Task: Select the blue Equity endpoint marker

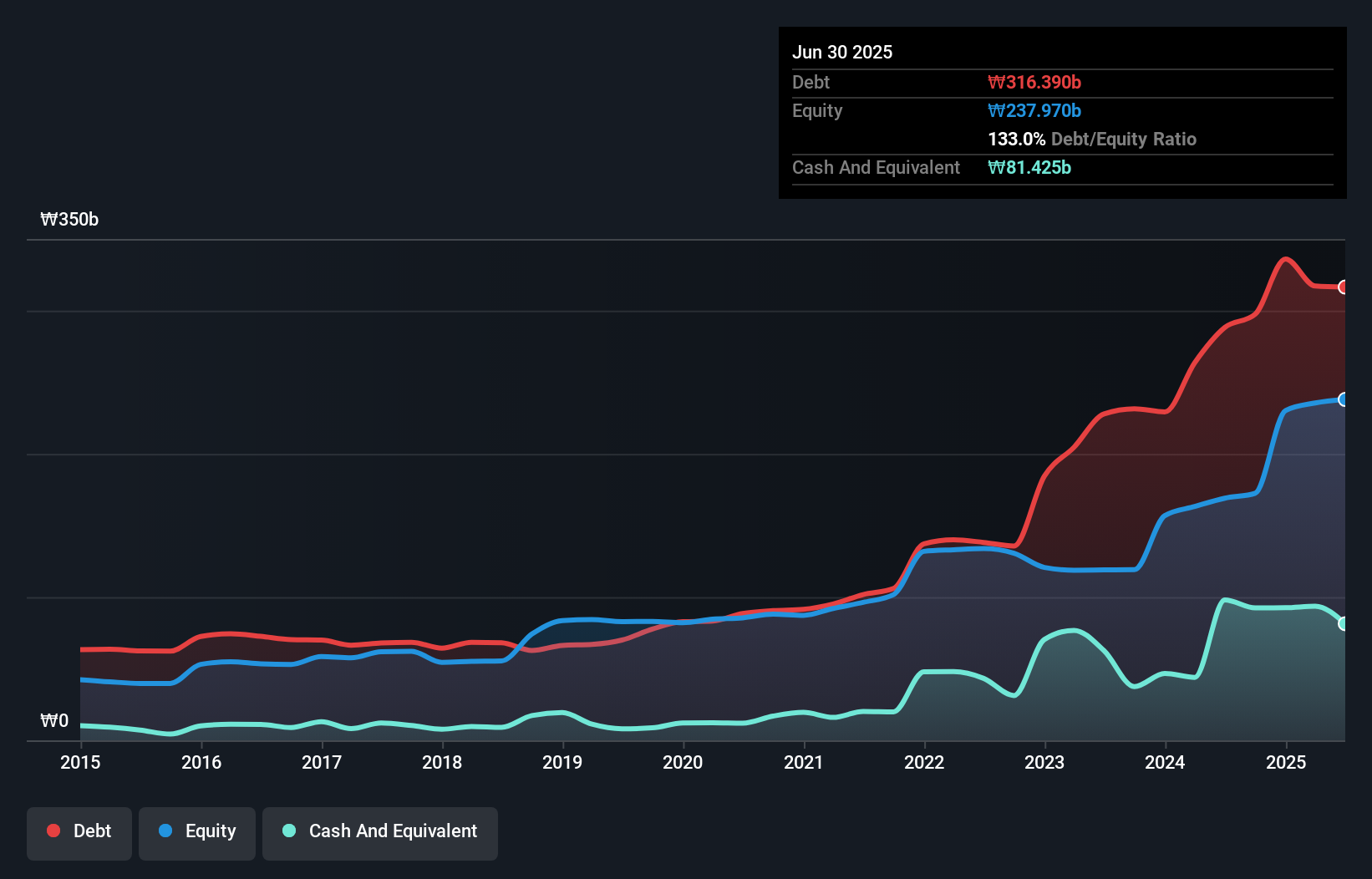Action: [1343, 399]
